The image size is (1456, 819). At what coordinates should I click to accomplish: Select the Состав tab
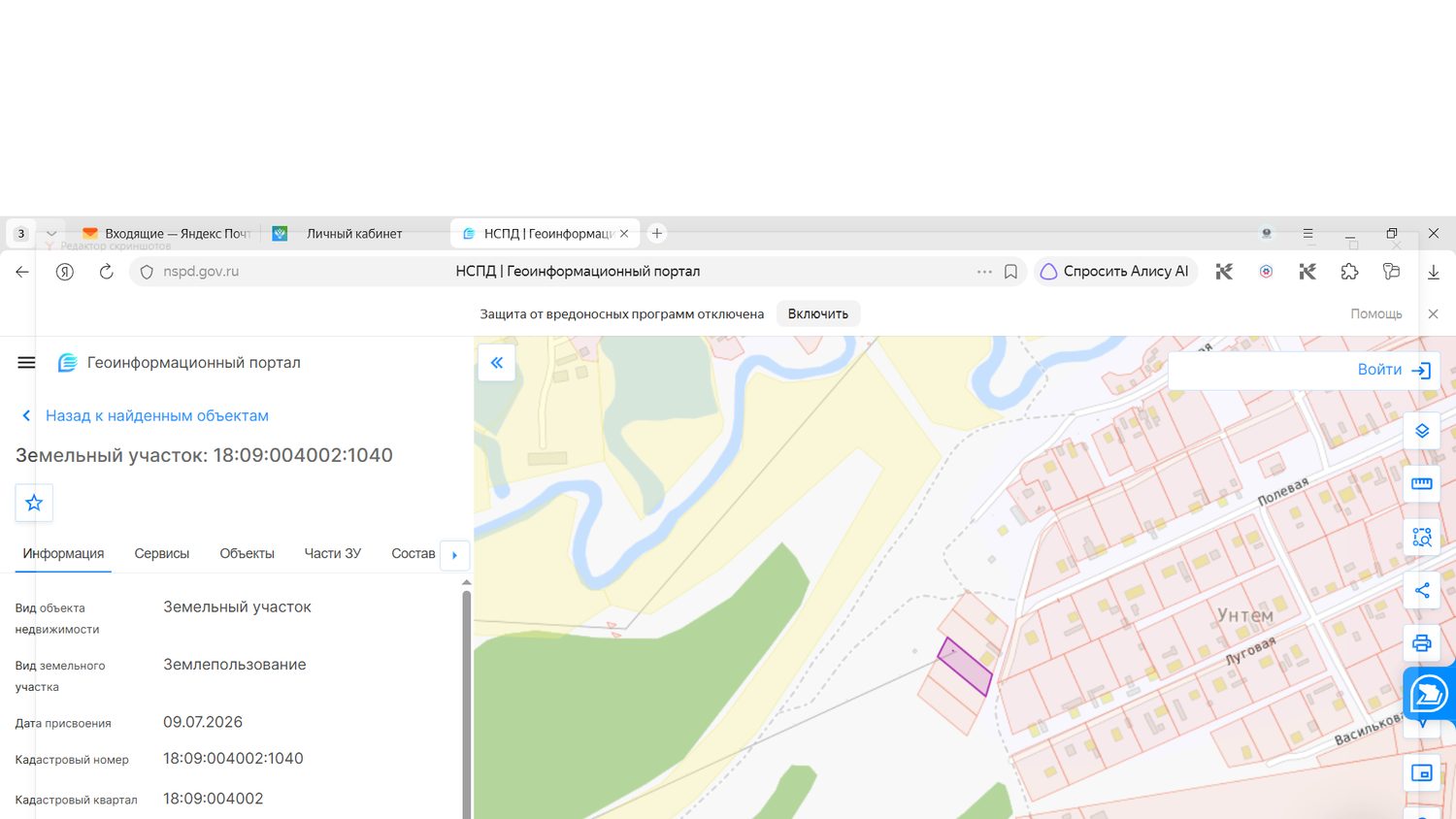414,553
